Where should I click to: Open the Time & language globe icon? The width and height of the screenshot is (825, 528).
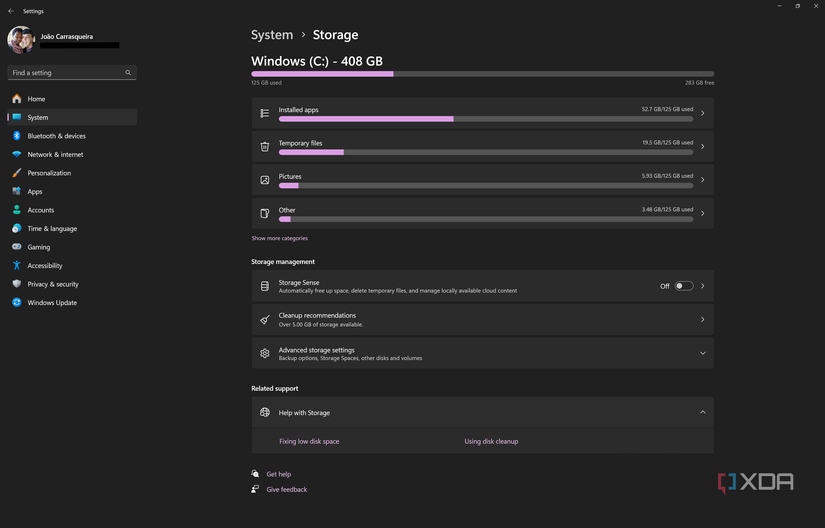[x=17, y=228]
